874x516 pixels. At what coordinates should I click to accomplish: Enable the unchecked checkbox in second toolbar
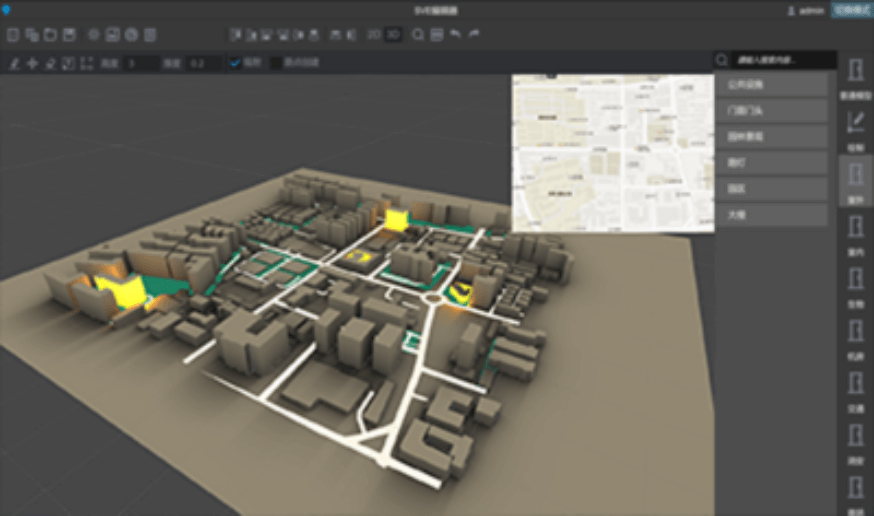point(276,63)
